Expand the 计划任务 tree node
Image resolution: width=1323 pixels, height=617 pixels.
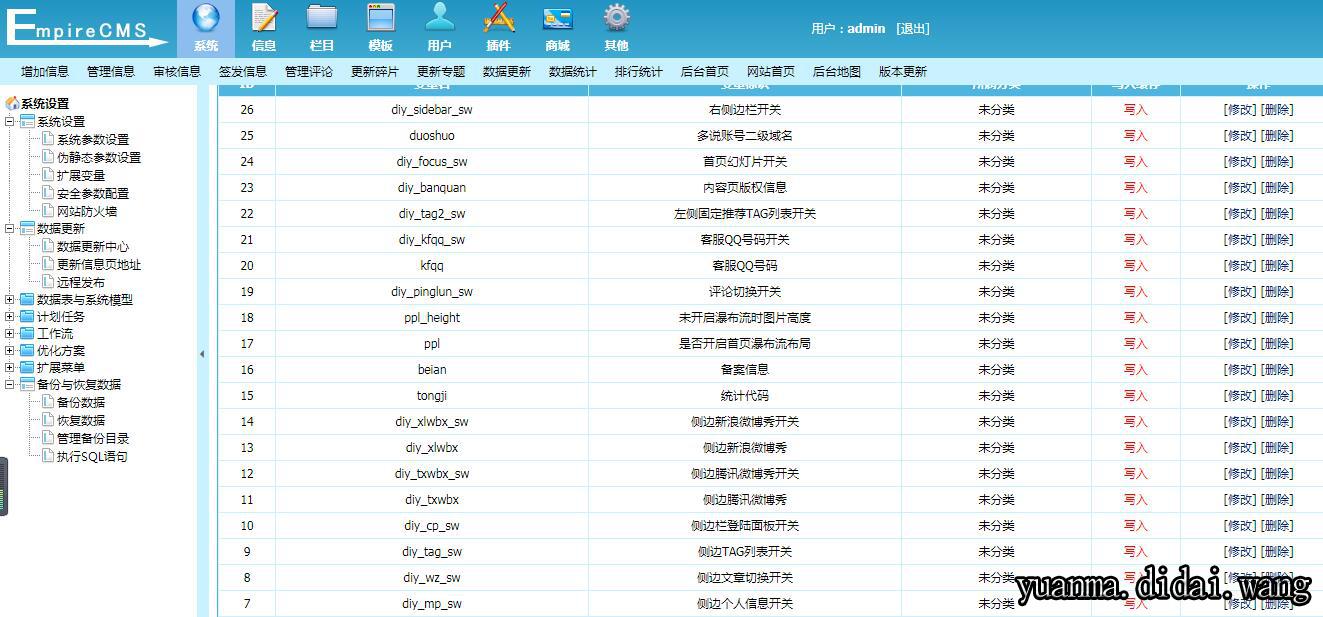click(10, 316)
